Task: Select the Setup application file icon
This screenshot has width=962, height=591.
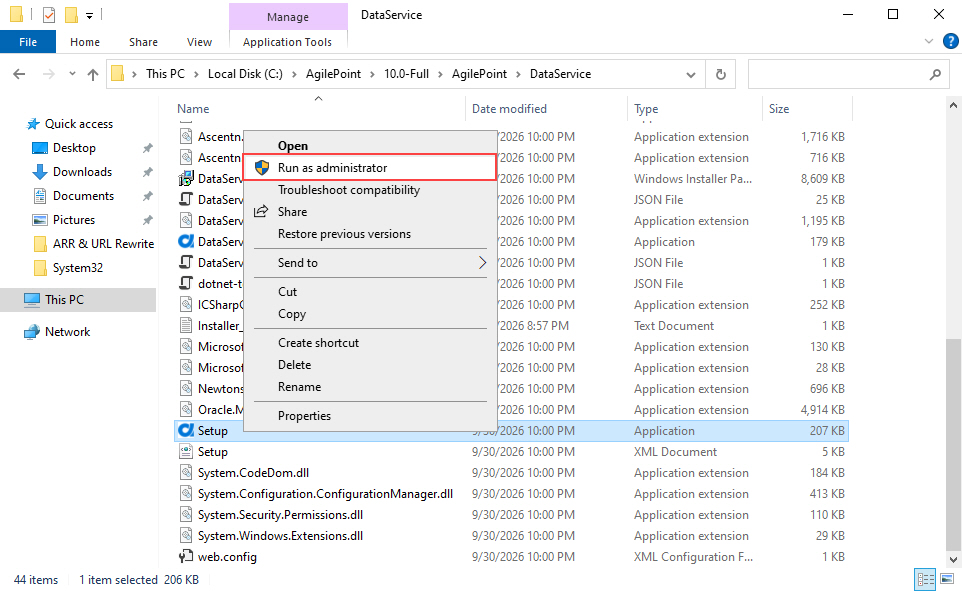Action: (186, 431)
